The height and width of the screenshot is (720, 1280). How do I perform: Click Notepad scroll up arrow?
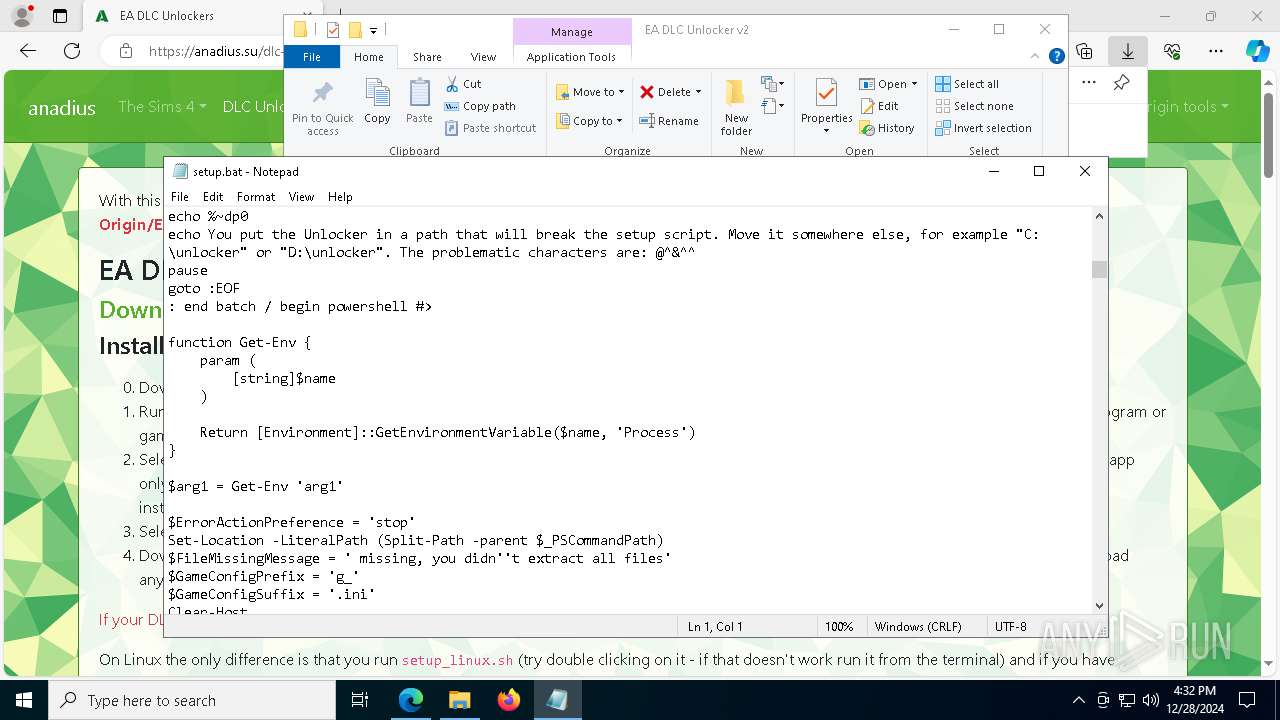tap(1099, 216)
